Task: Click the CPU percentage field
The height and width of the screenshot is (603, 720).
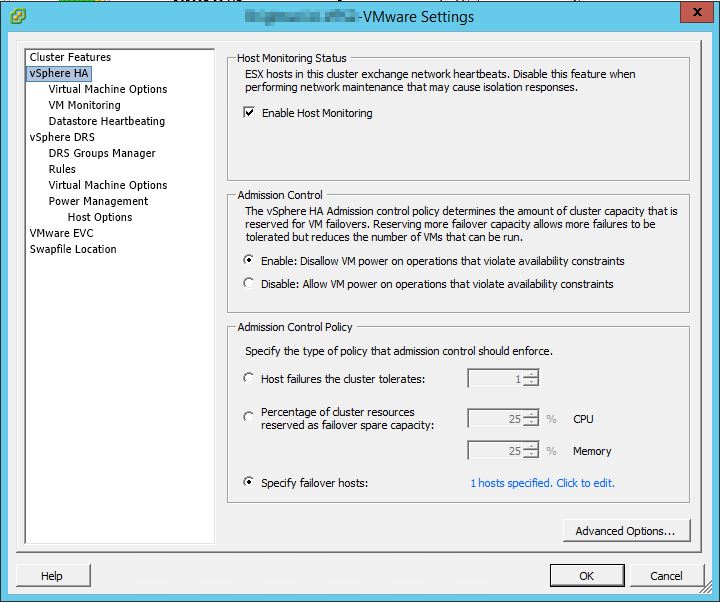Action: tap(495, 418)
